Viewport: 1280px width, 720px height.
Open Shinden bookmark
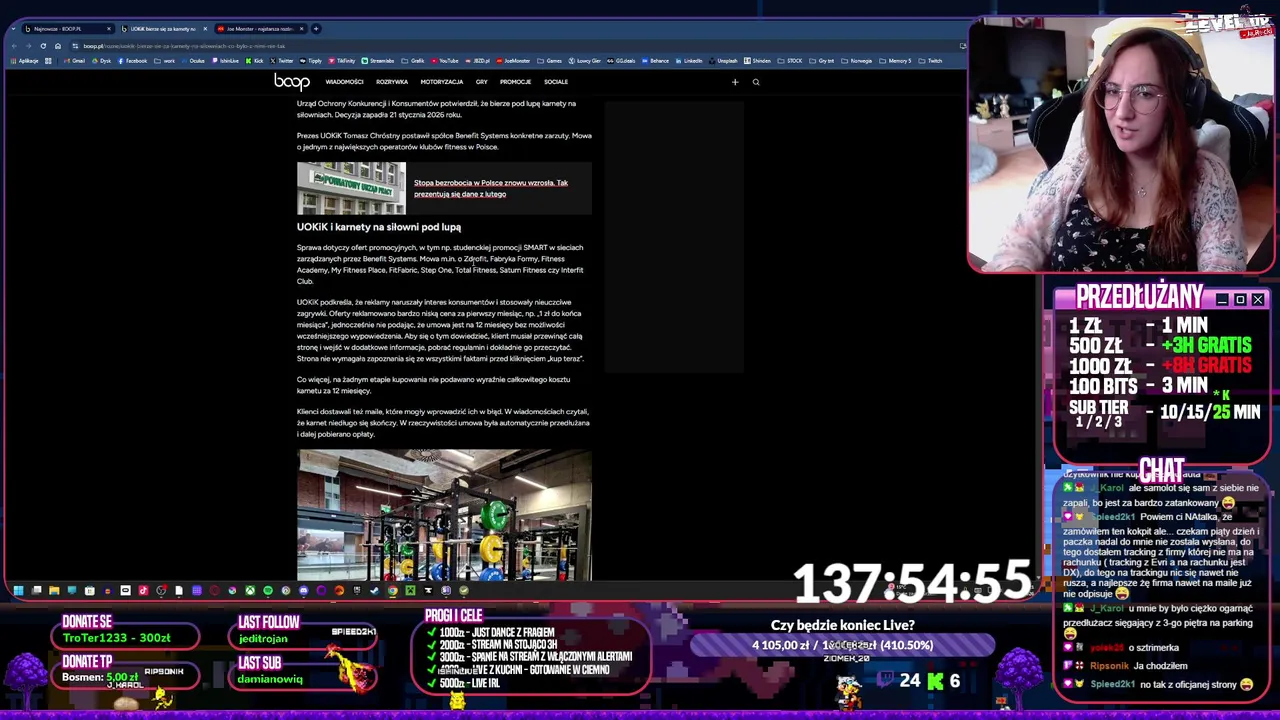pos(759,61)
